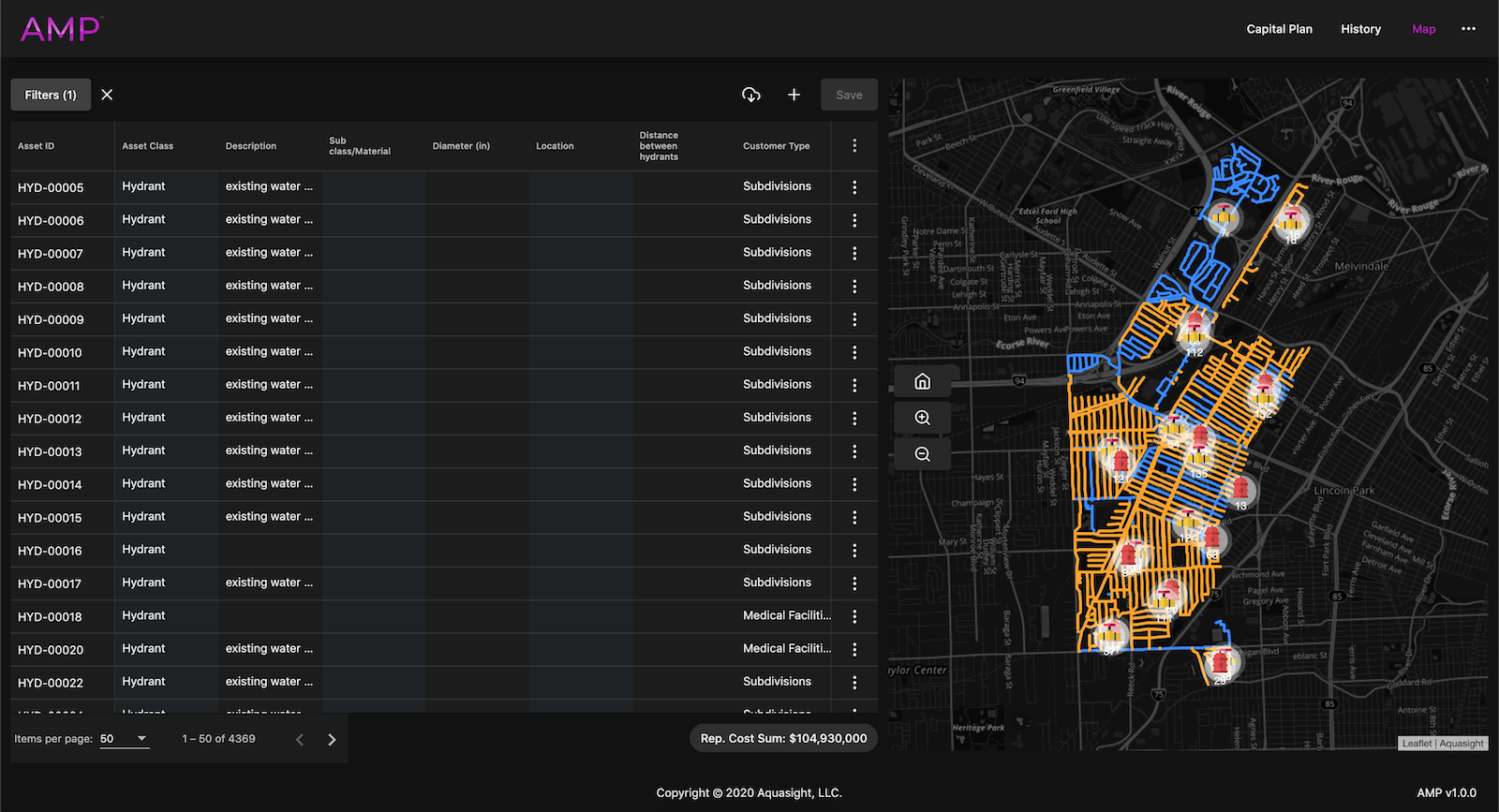Reset map view with the home icon
This screenshot has height=812, width=1499.
point(923,381)
